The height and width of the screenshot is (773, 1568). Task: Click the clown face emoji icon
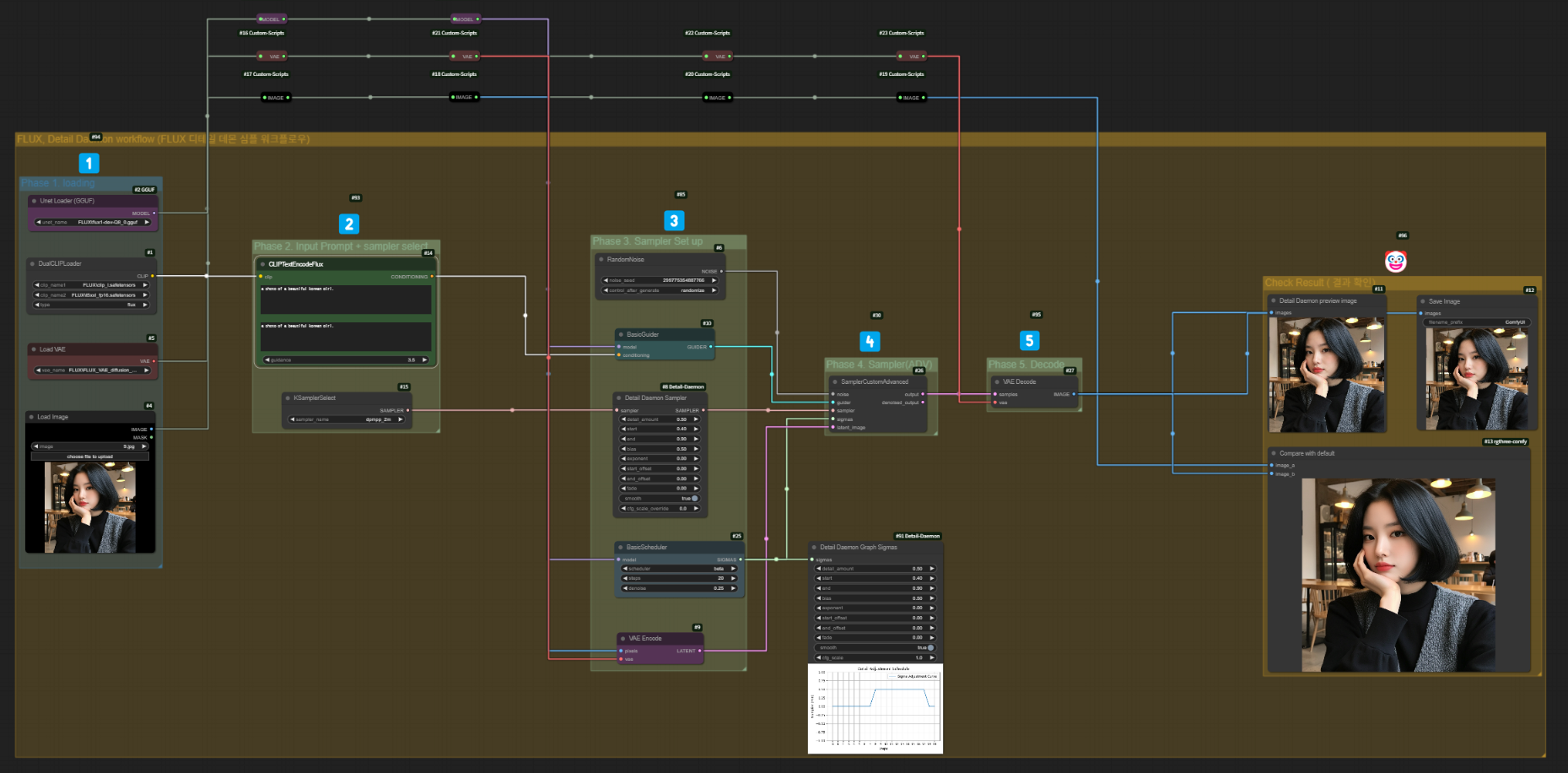[1395, 262]
